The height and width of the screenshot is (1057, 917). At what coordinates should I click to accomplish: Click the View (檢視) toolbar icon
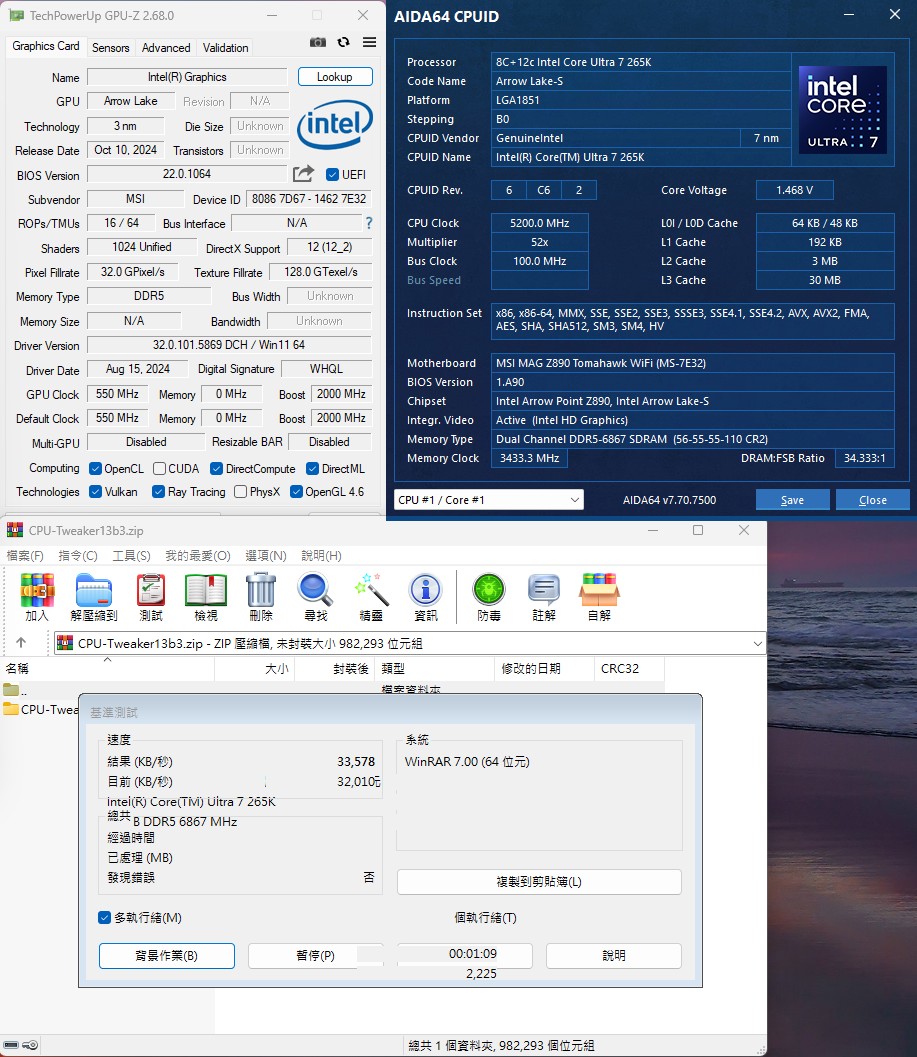pyautogui.click(x=206, y=597)
